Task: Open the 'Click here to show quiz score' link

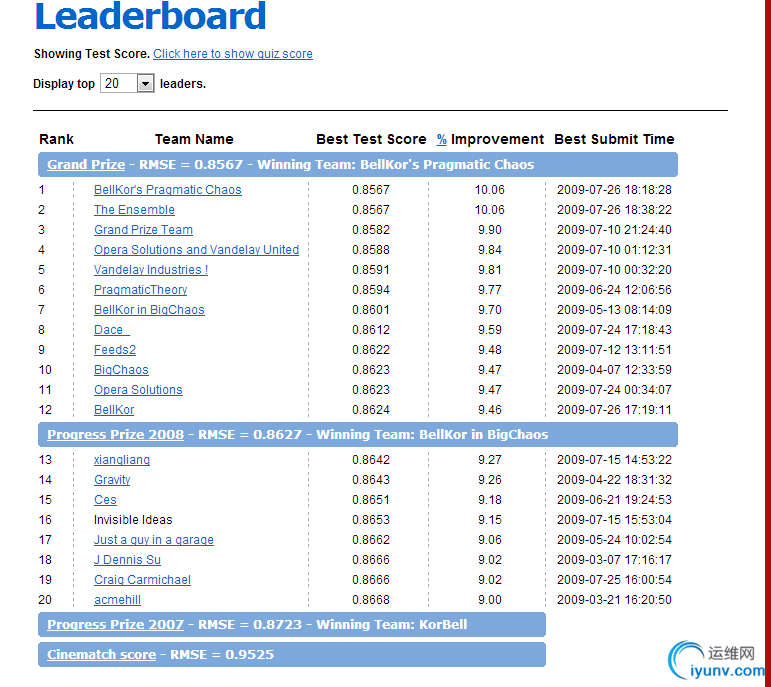Action: click(x=233, y=54)
